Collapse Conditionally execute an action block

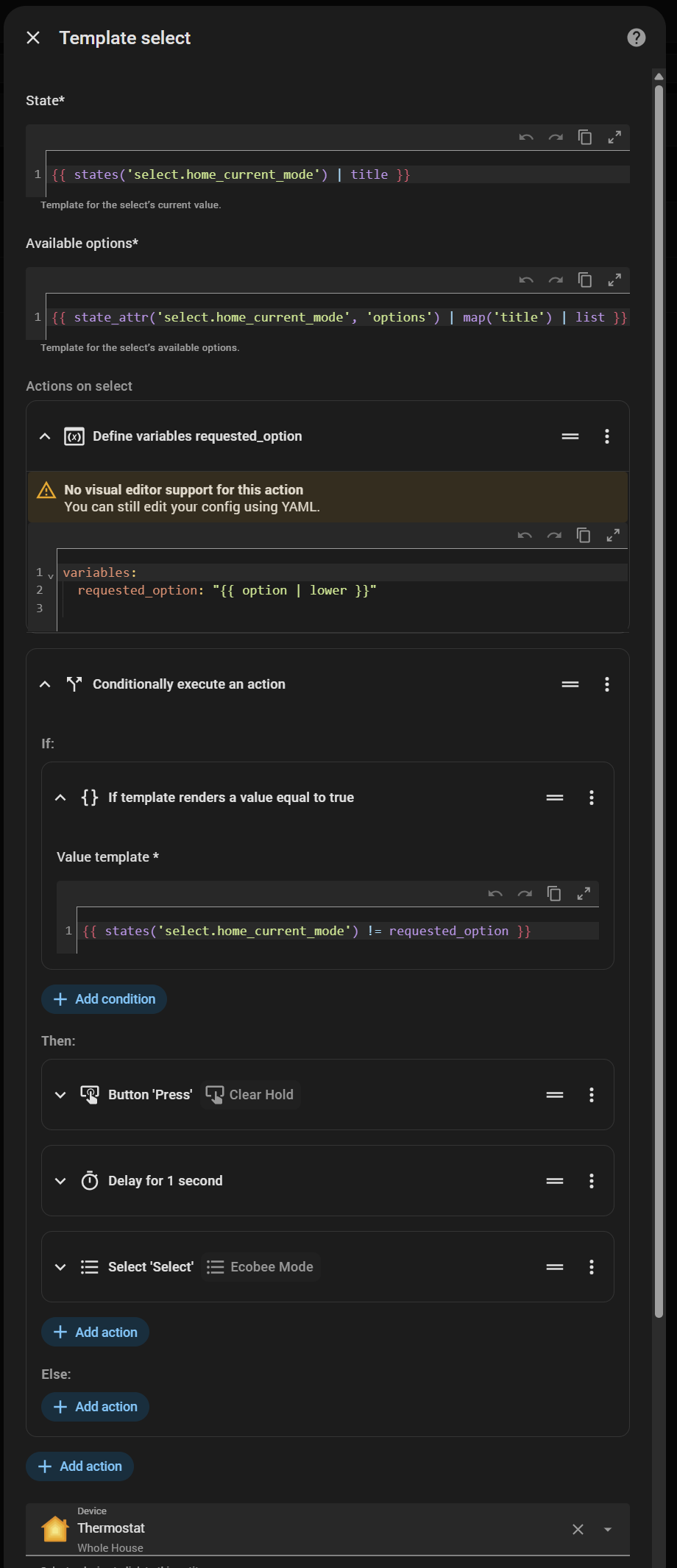(45, 684)
